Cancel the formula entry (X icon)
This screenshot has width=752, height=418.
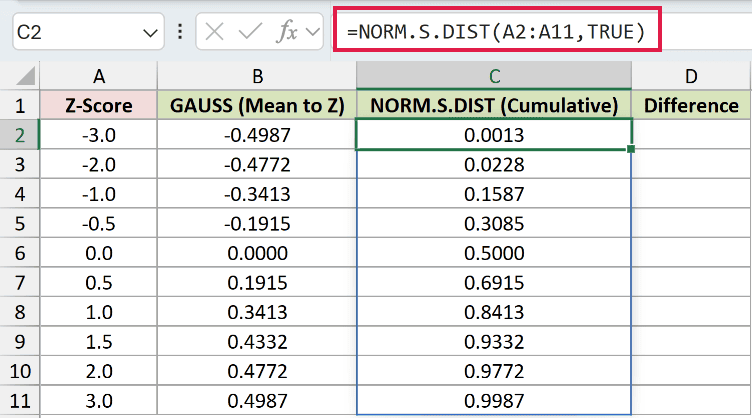[x=214, y=32]
